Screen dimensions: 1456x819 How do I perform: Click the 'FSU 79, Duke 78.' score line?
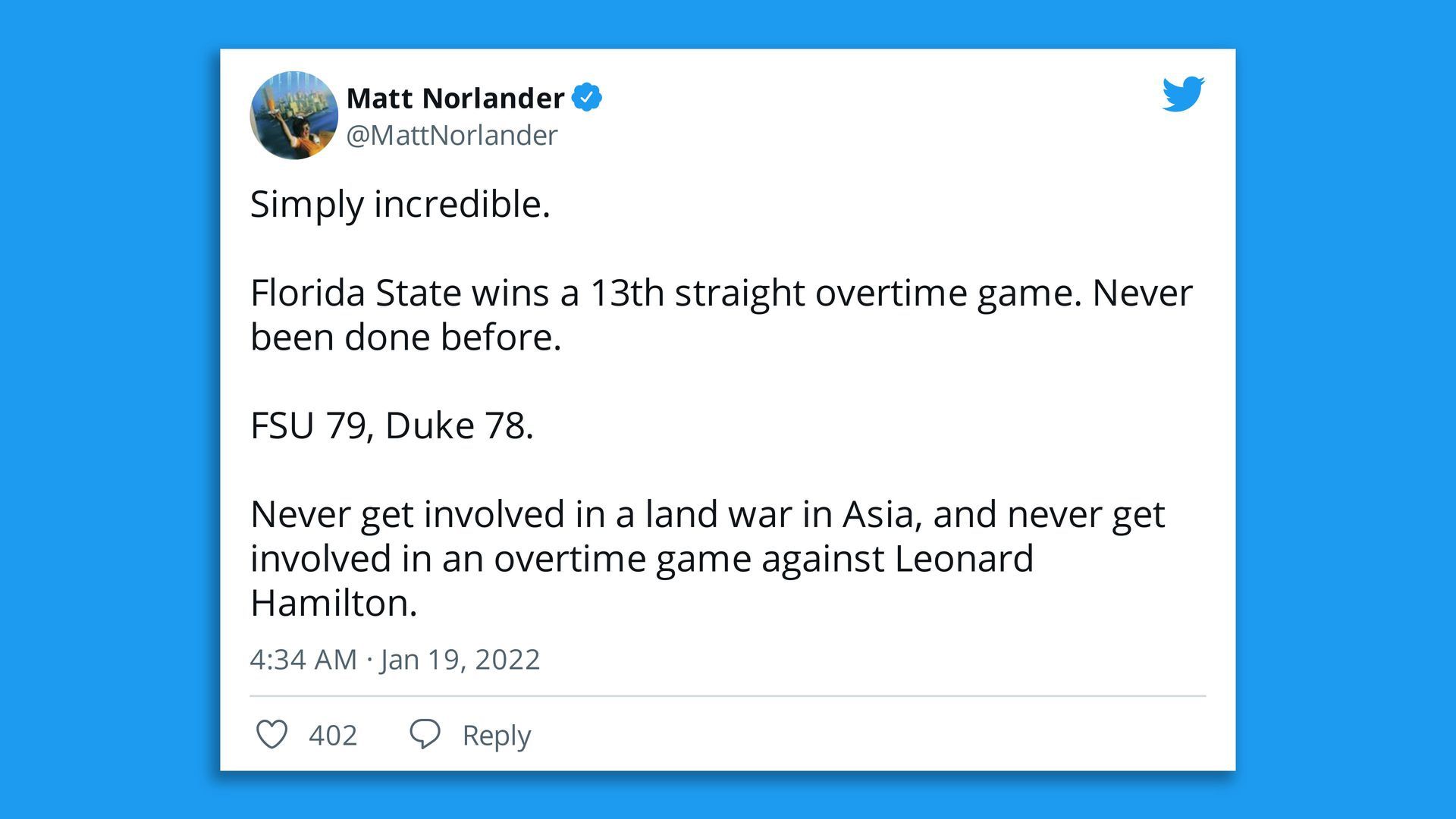(387, 425)
